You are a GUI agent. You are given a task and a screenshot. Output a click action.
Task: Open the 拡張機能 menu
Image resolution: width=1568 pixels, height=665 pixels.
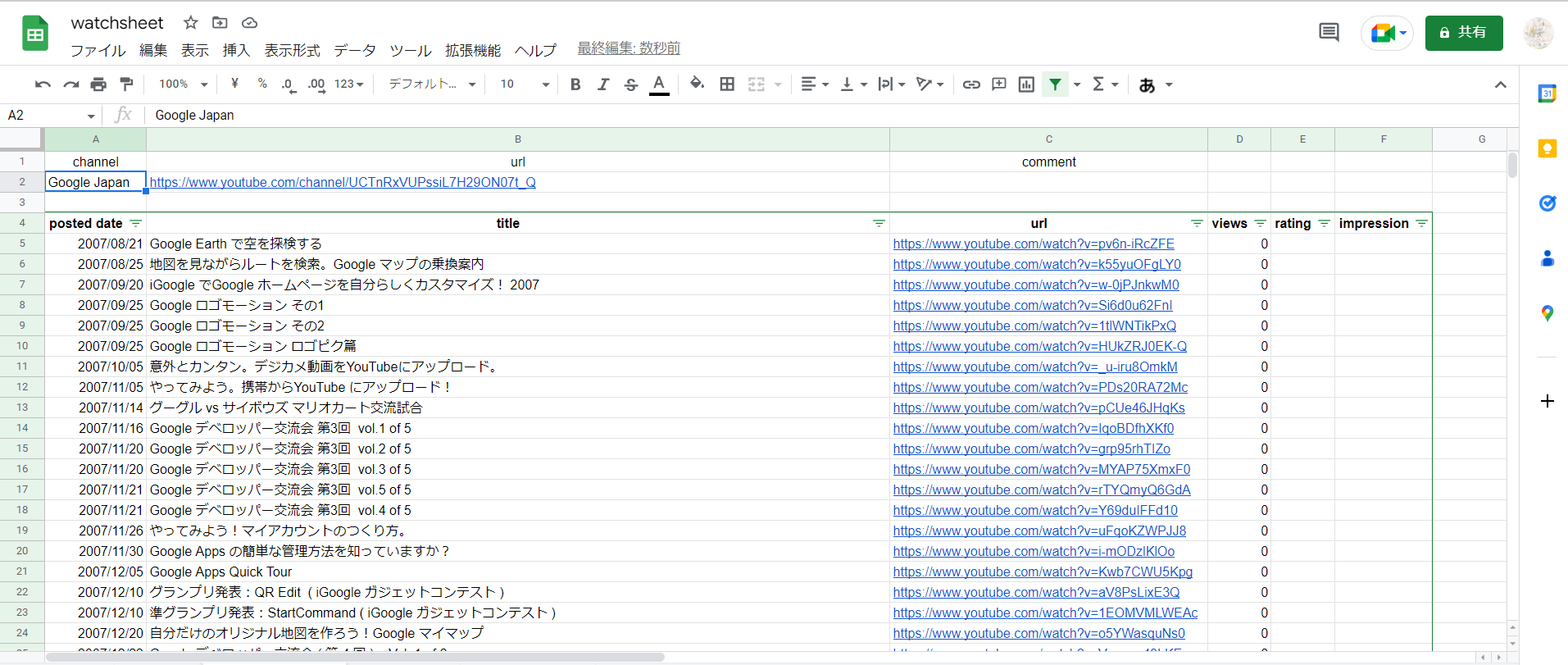(x=473, y=50)
